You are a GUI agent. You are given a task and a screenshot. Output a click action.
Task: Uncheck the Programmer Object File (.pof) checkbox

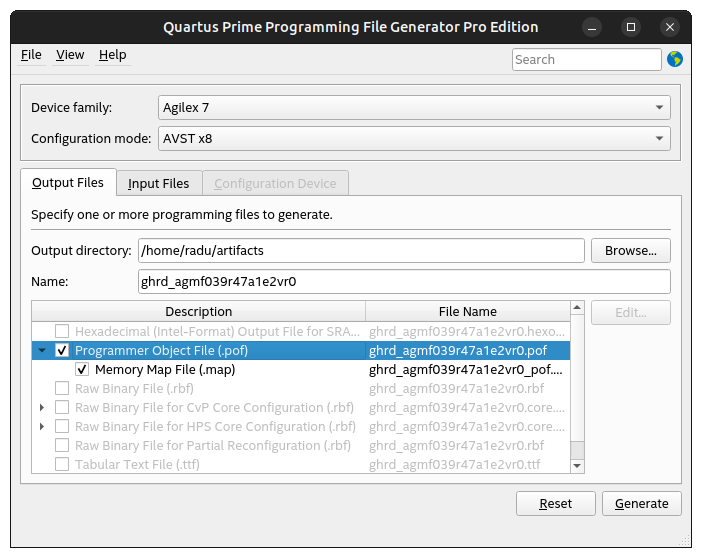(x=62, y=350)
